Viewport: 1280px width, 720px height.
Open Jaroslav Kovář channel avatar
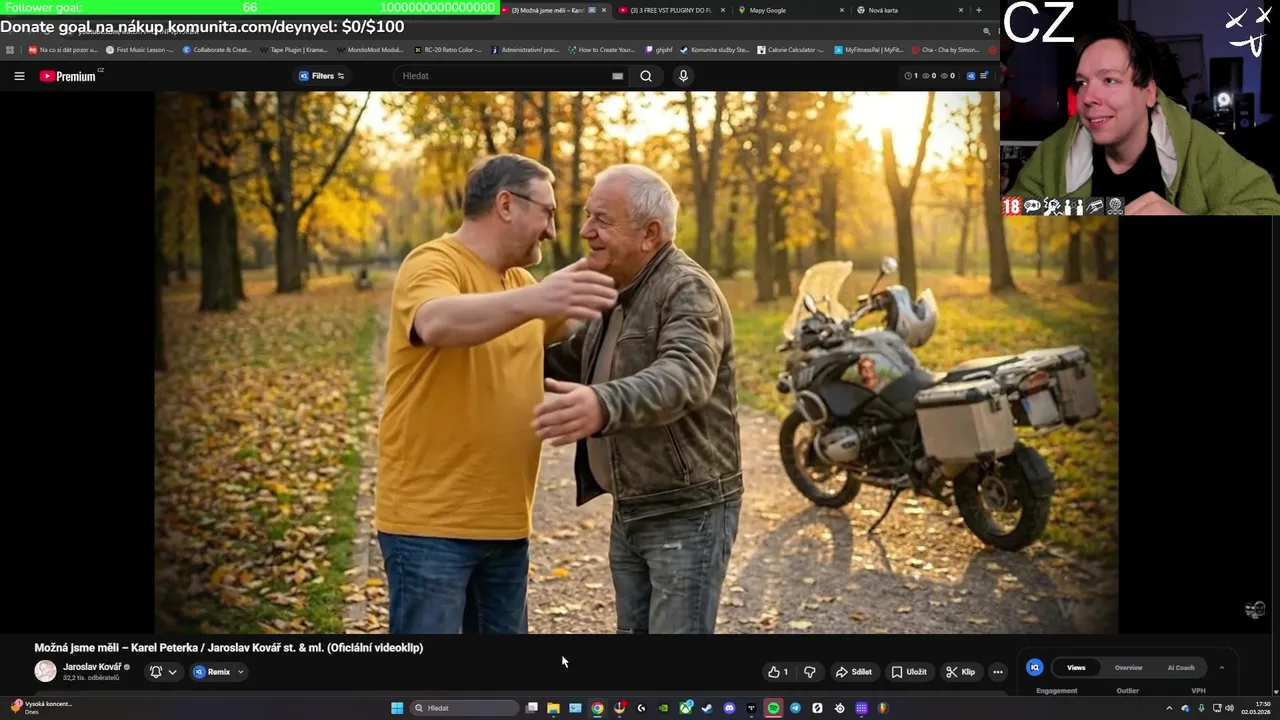coord(45,671)
